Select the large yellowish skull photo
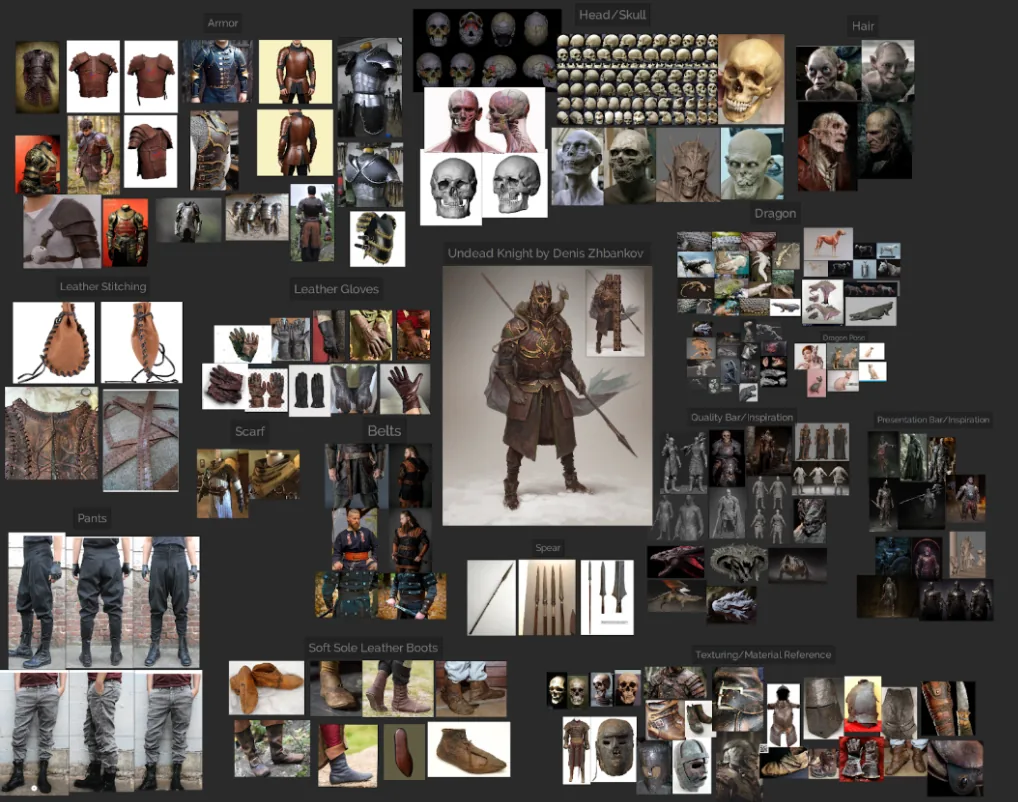Viewport: 1018px width, 802px height. pos(751,80)
